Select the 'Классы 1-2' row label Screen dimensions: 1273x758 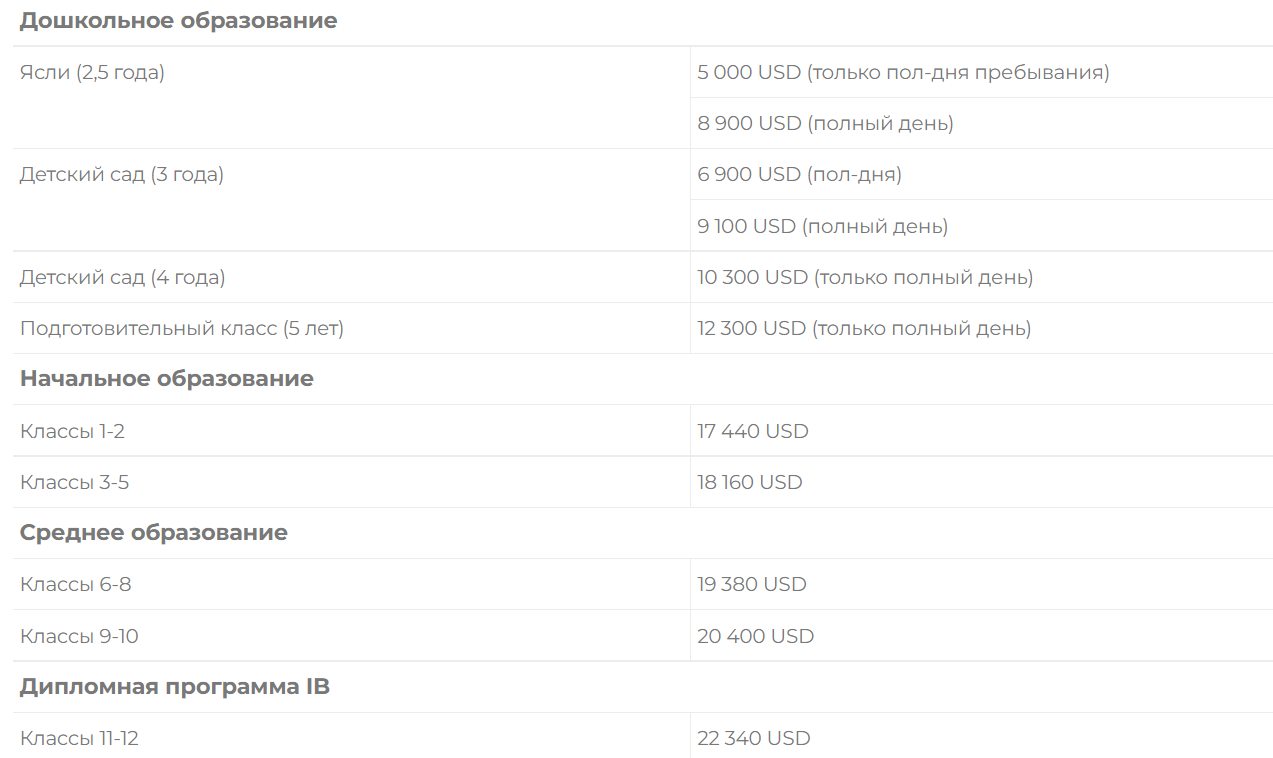(72, 431)
